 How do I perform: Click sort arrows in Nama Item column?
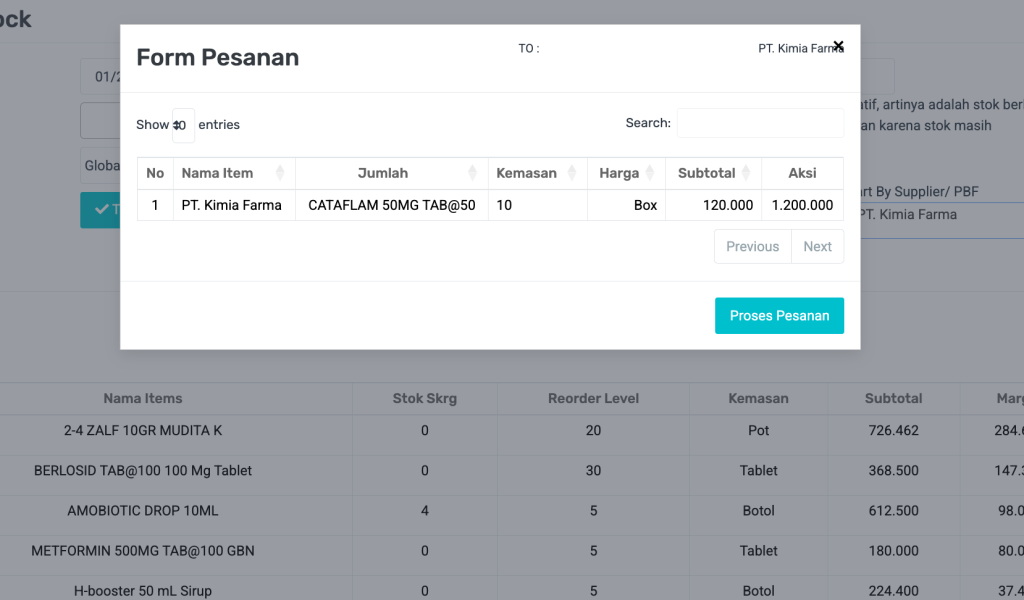(280, 173)
